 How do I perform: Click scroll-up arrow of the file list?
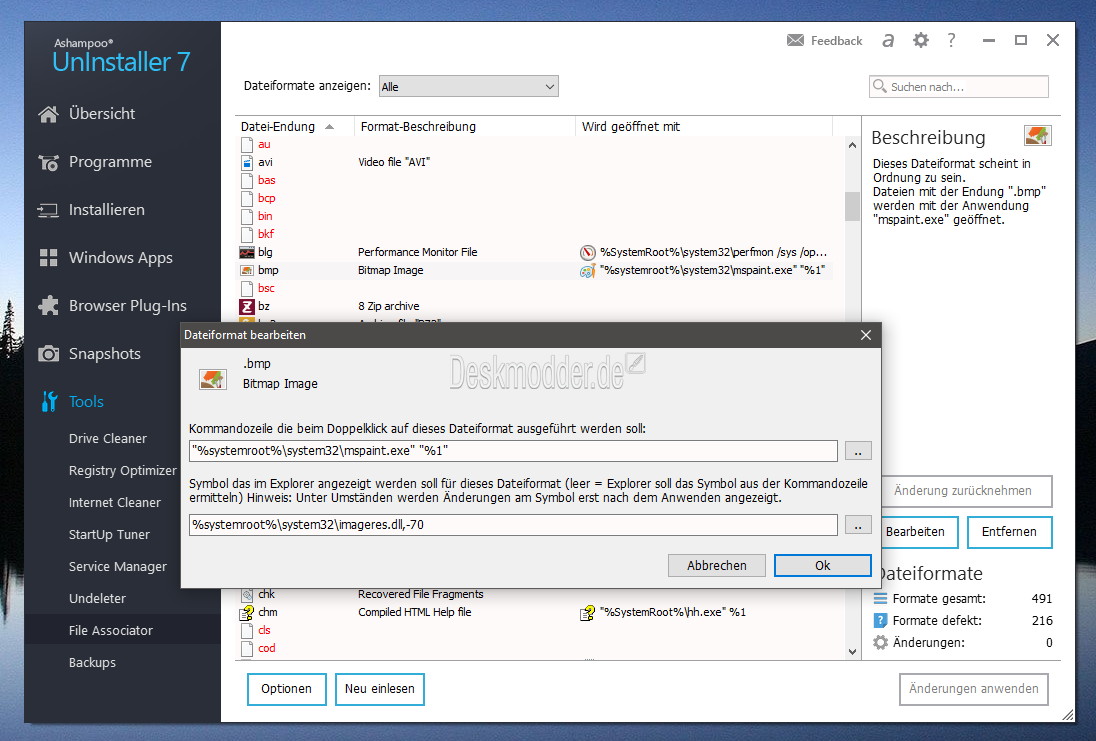[x=852, y=145]
